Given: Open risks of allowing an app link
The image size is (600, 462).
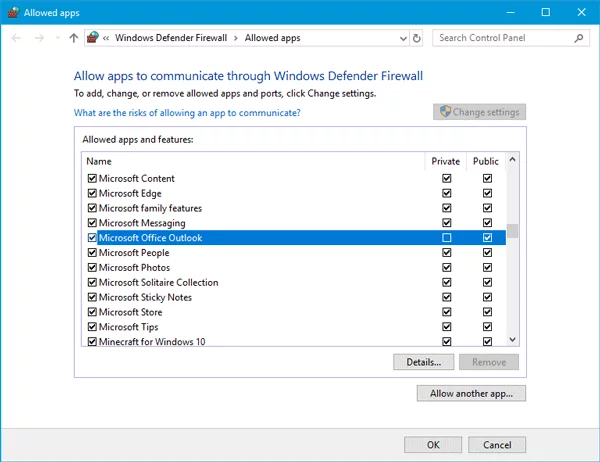Looking at the screenshot, I should [187, 113].
